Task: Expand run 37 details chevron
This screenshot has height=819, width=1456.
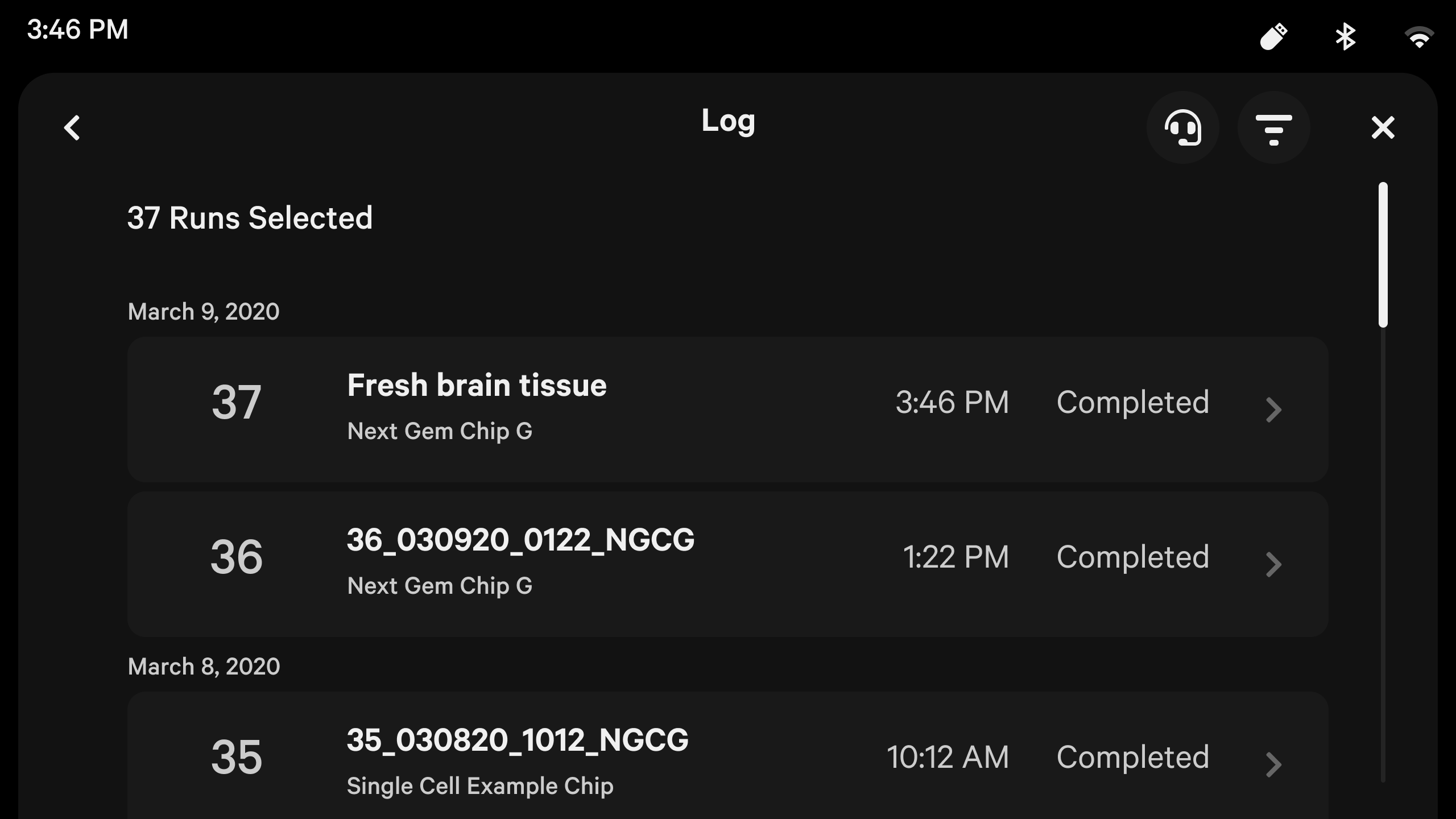Action: pyautogui.click(x=1273, y=409)
